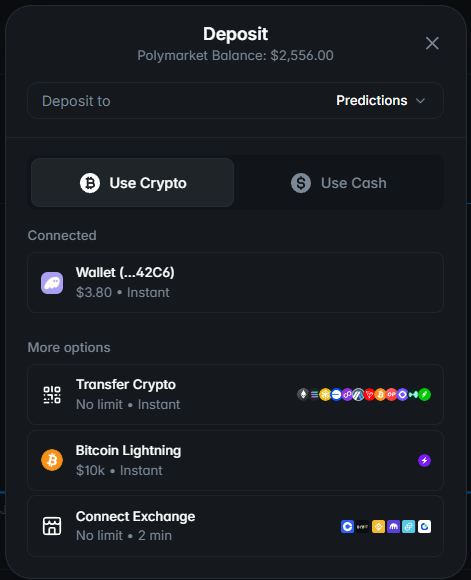Screen dimensions: 471x580
Task: Click the Connect Exchange storefront icon
Action: pyautogui.click(x=52, y=526)
